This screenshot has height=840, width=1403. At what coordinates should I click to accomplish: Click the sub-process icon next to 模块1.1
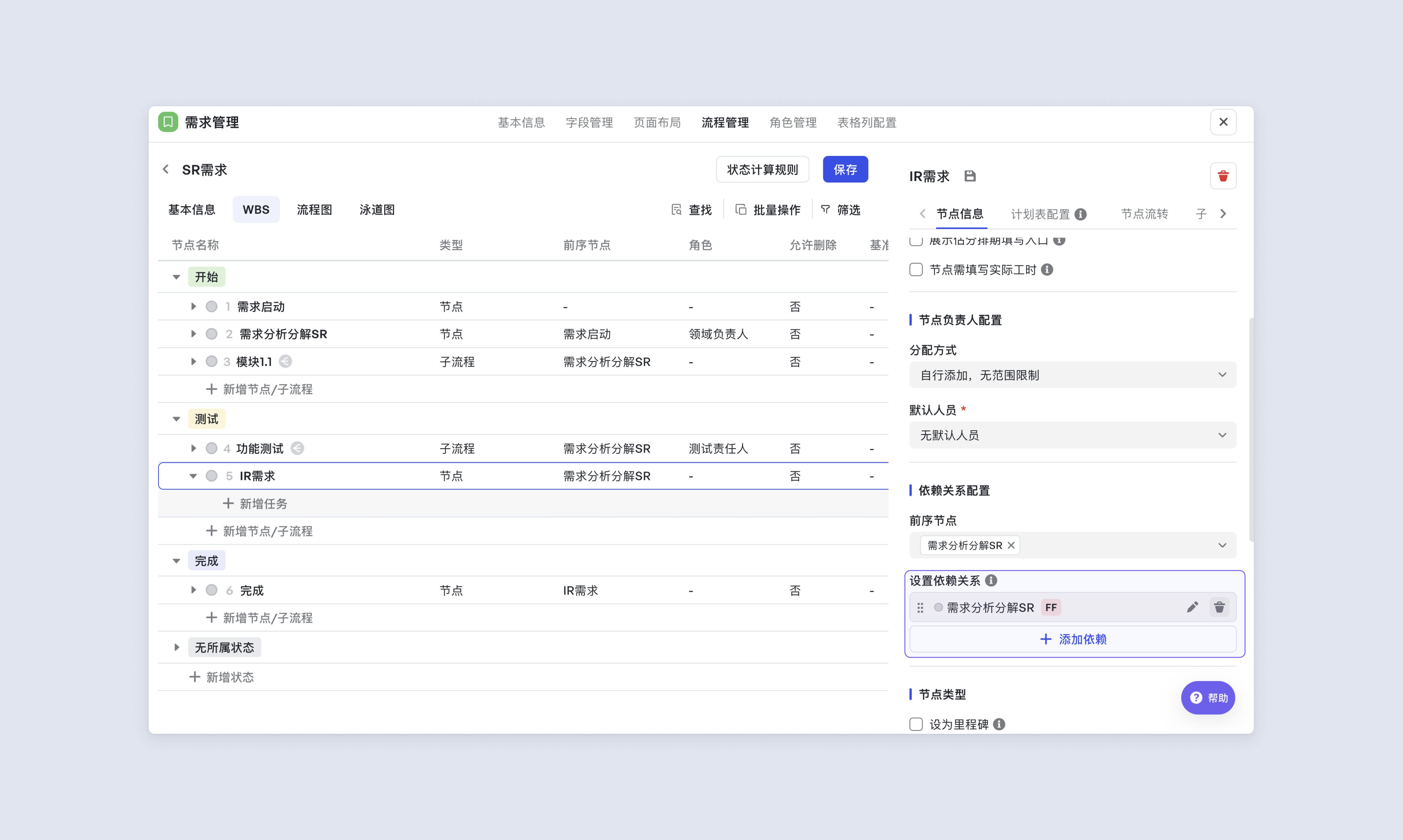click(x=285, y=361)
